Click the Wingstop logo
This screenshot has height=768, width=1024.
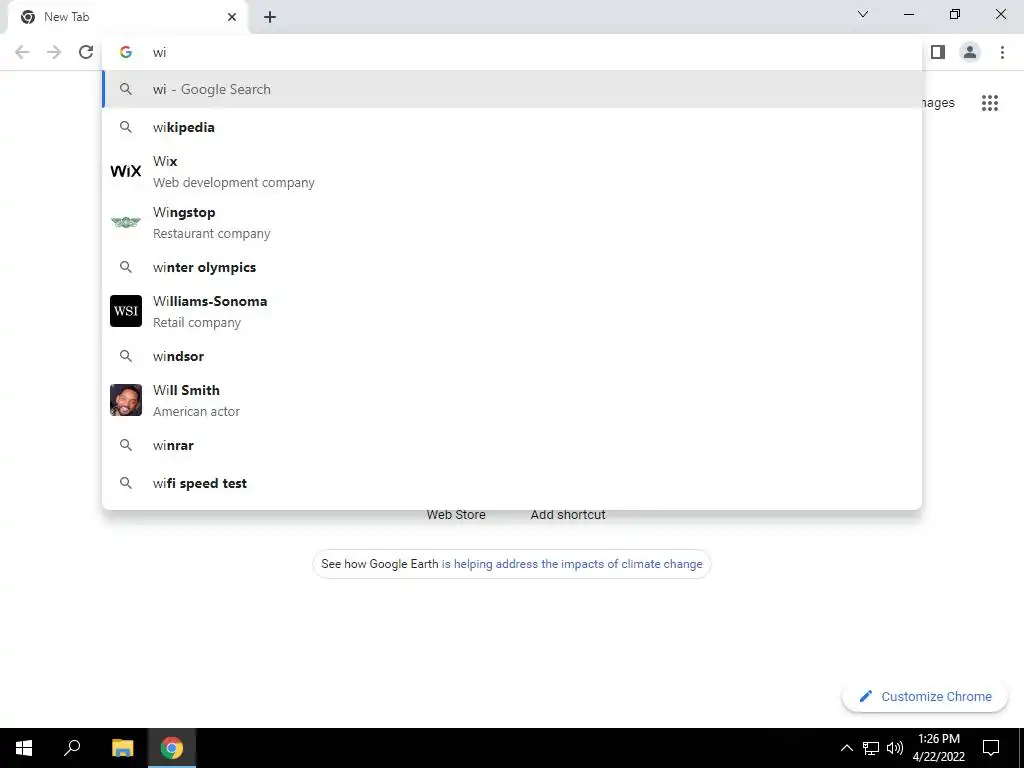(126, 222)
